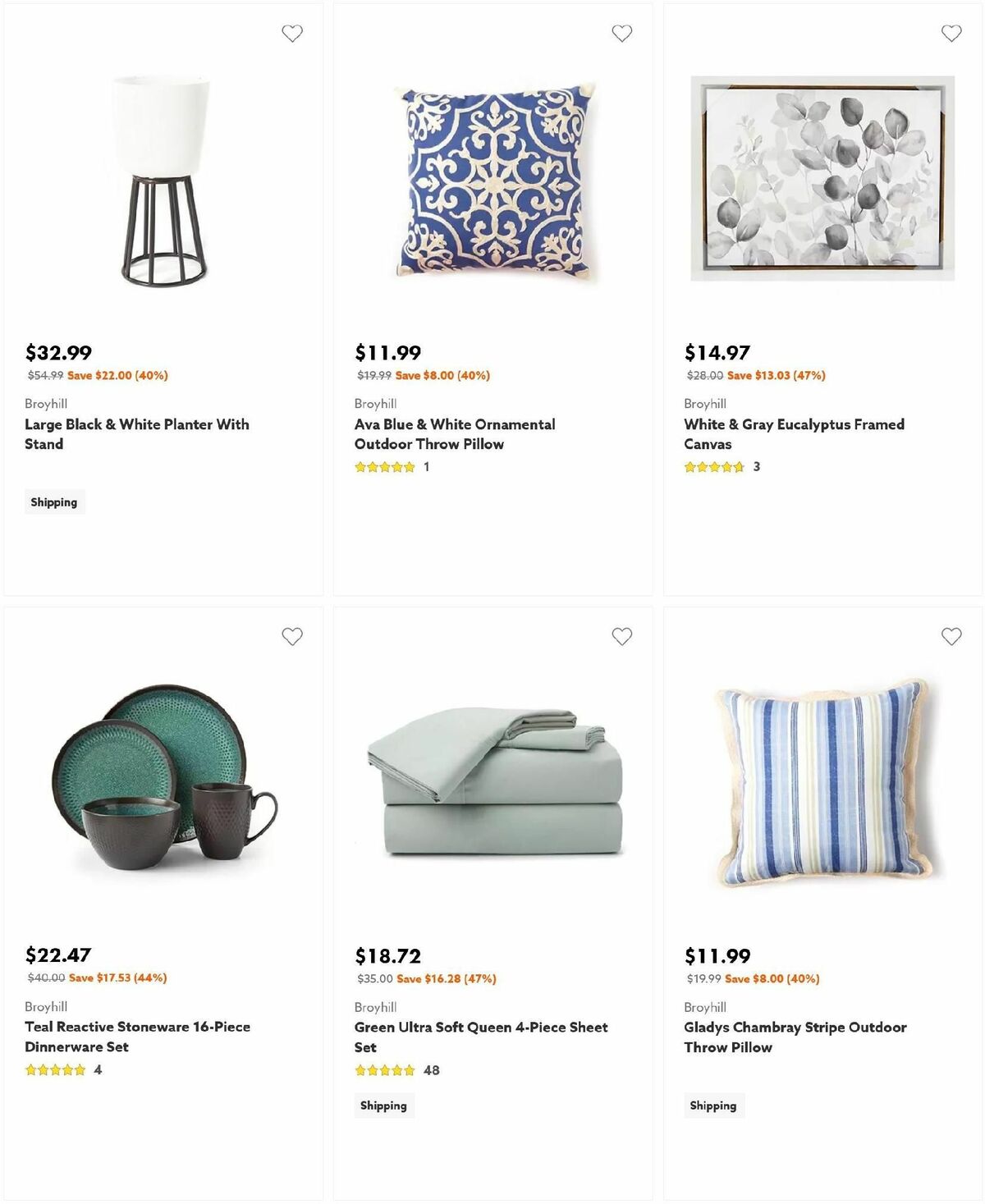Image resolution: width=985 pixels, height=1204 pixels.
Task: Toggle favorite on the Large Black & White Planter
Action: coord(292,33)
